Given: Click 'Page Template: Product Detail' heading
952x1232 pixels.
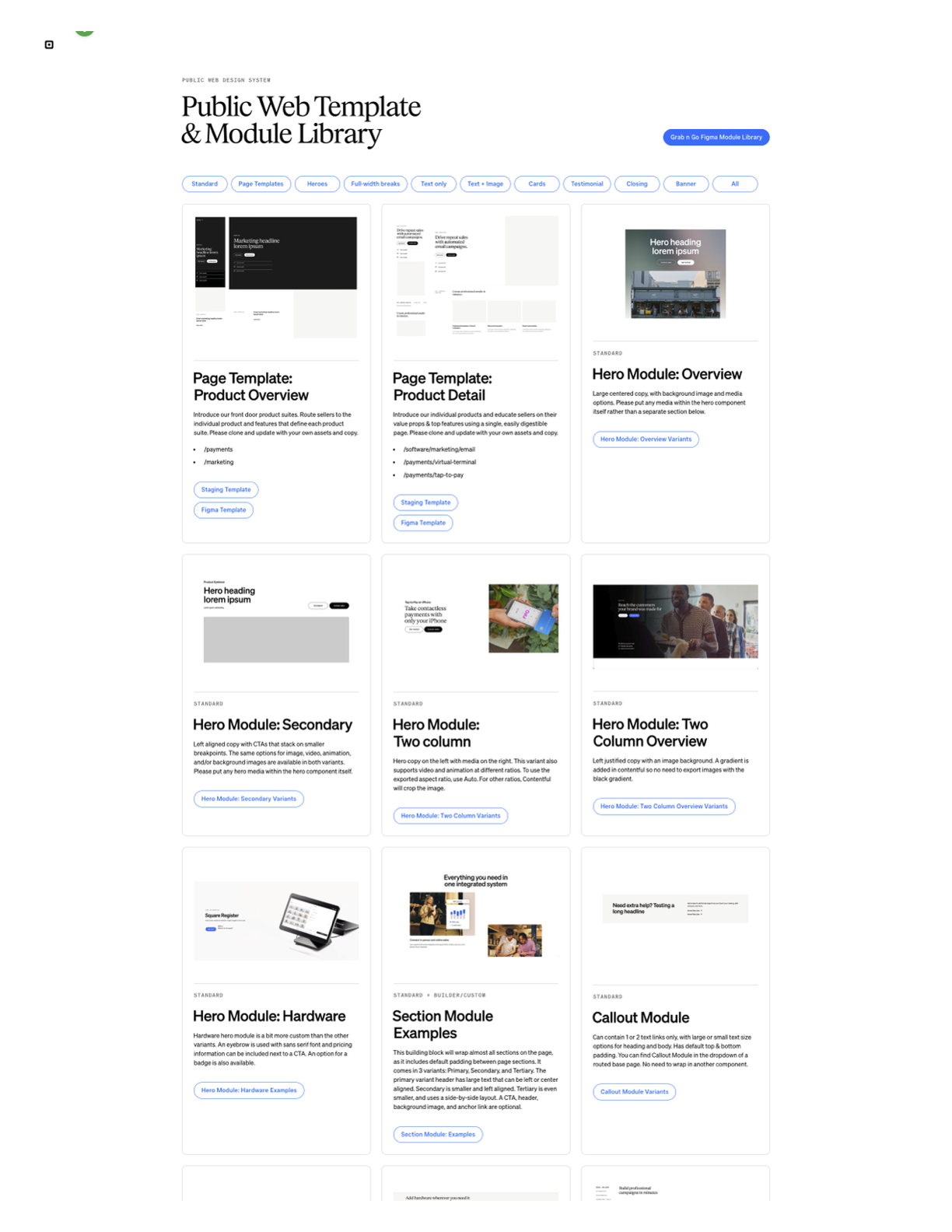Looking at the screenshot, I should 442,387.
